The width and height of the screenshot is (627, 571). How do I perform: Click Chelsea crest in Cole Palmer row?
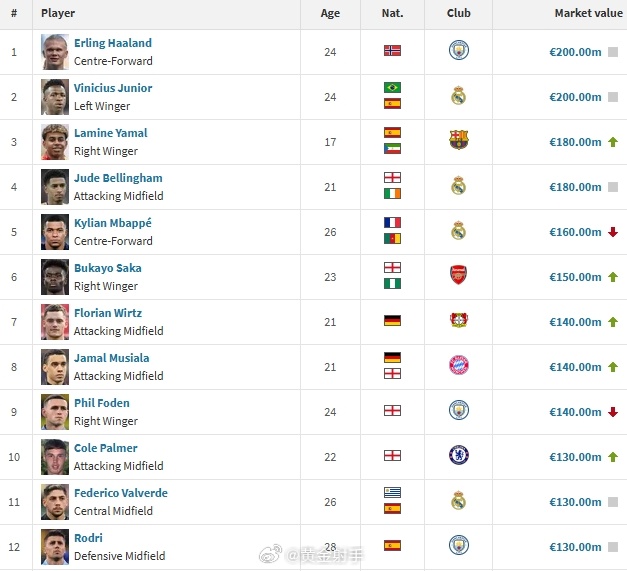click(x=459, y=455)
